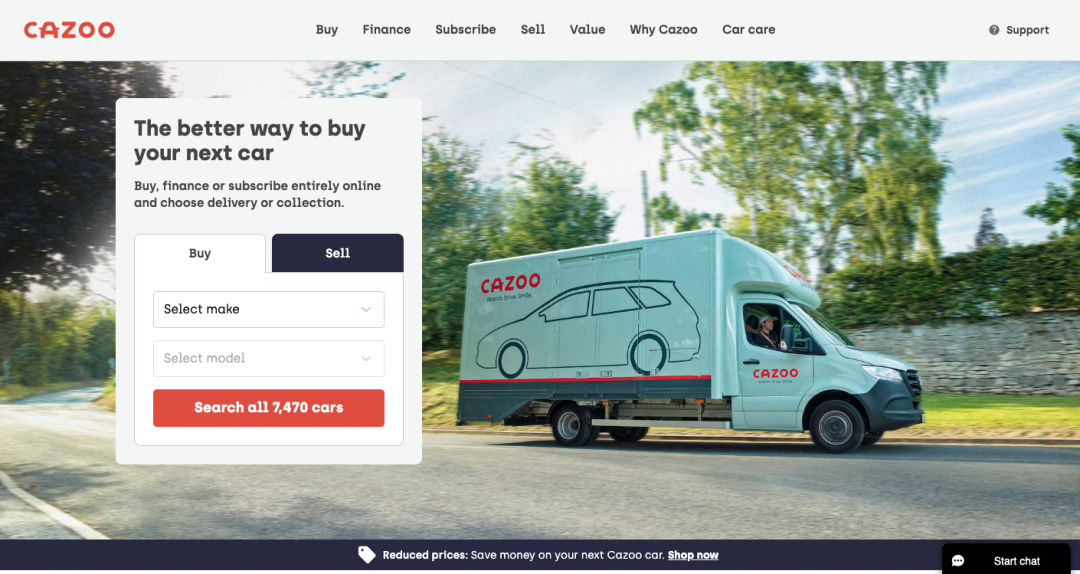Select the Buy tab in search card

200,253
